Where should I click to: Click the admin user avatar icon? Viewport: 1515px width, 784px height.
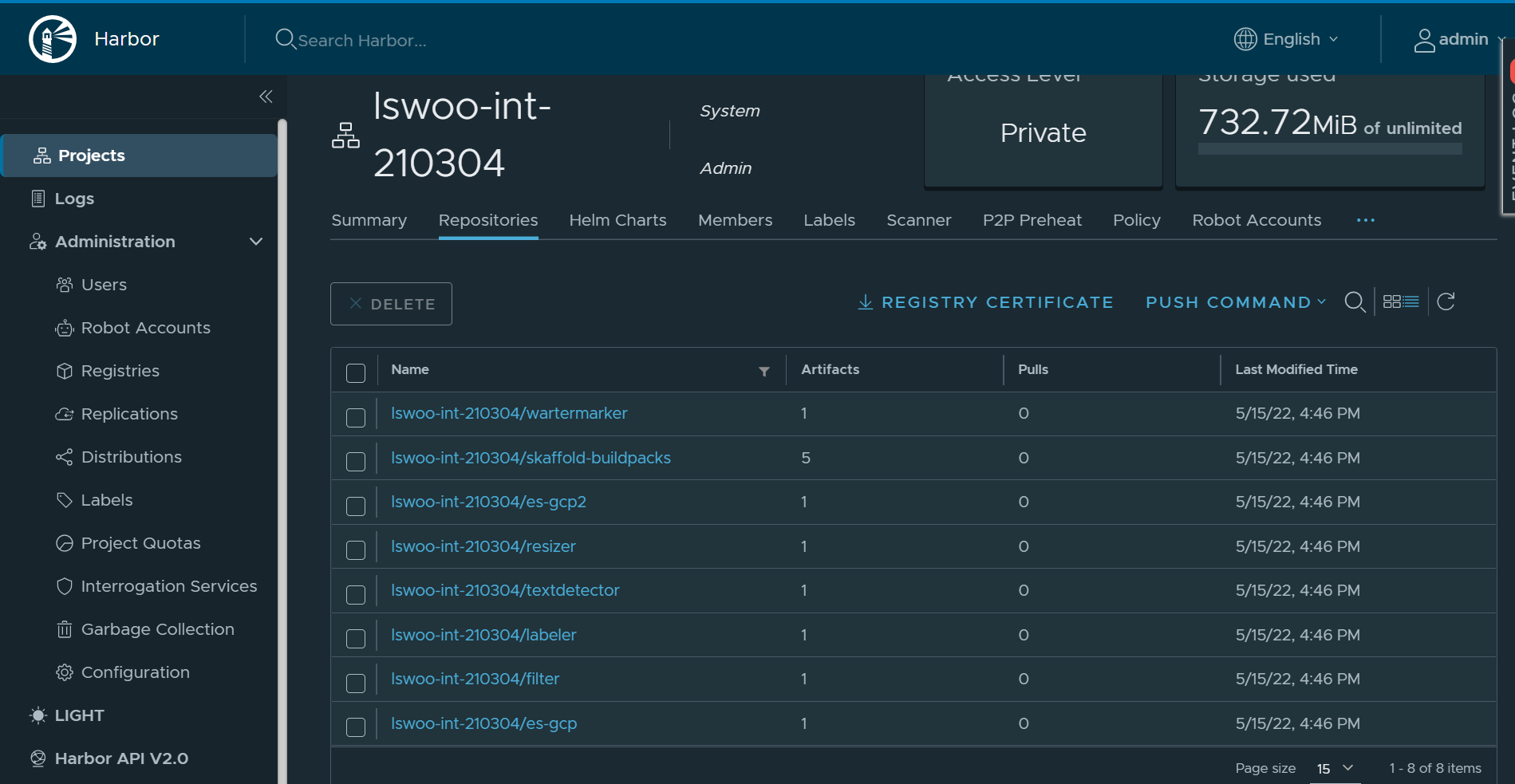pyautogui.click(x=1424, y=40)
